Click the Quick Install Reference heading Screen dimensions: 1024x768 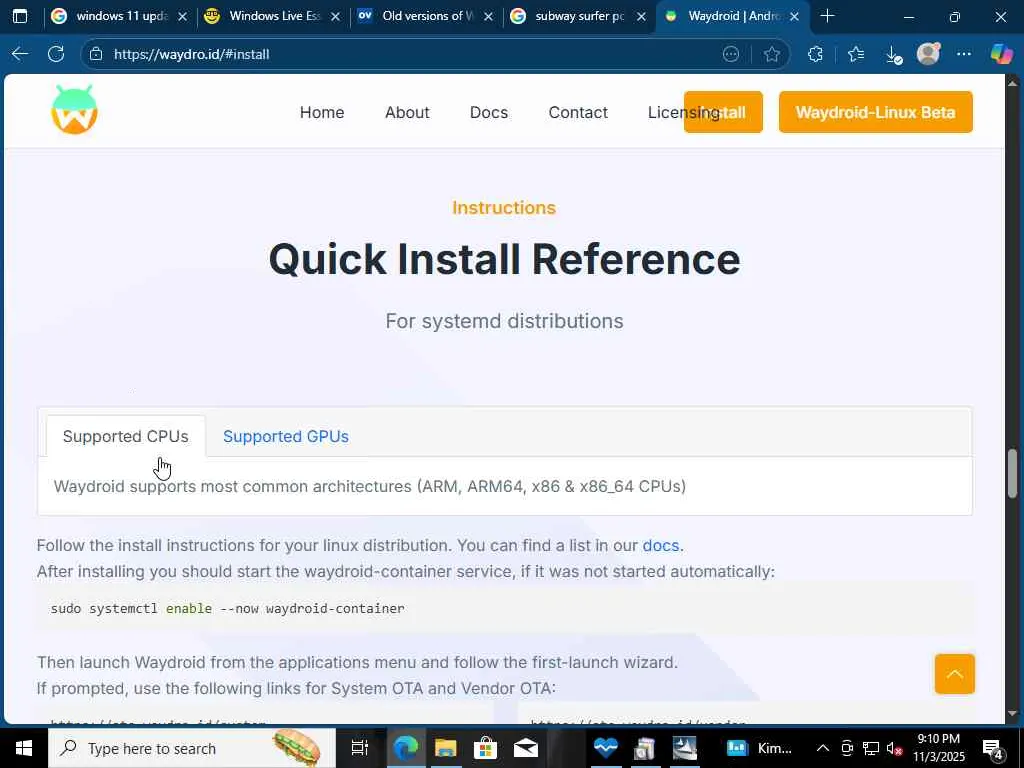click(x=504, y=259)
